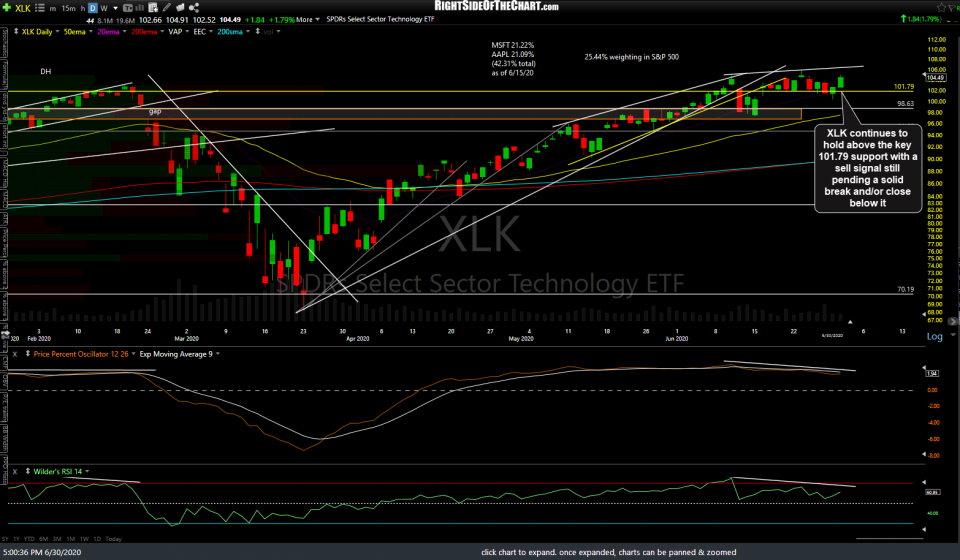Set chart range to 1Y
This screenshot has width=960, height=560.
point(16,539)
